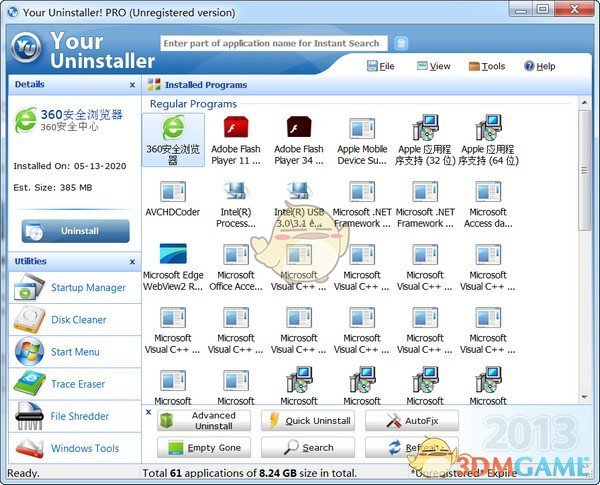Select Apple 应用程序支持 (64 位) icon
Screen dimensions: 600x485
click(x=488, y=127)
